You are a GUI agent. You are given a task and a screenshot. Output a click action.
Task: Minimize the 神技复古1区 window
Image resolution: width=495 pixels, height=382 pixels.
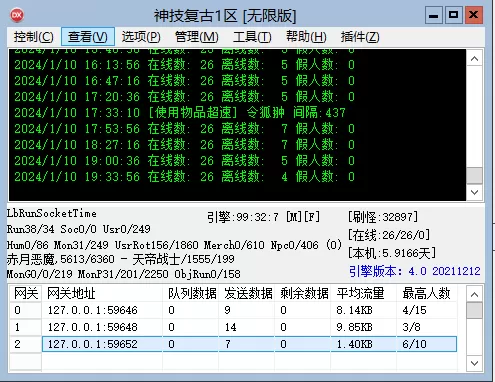[x=434, y=15]
